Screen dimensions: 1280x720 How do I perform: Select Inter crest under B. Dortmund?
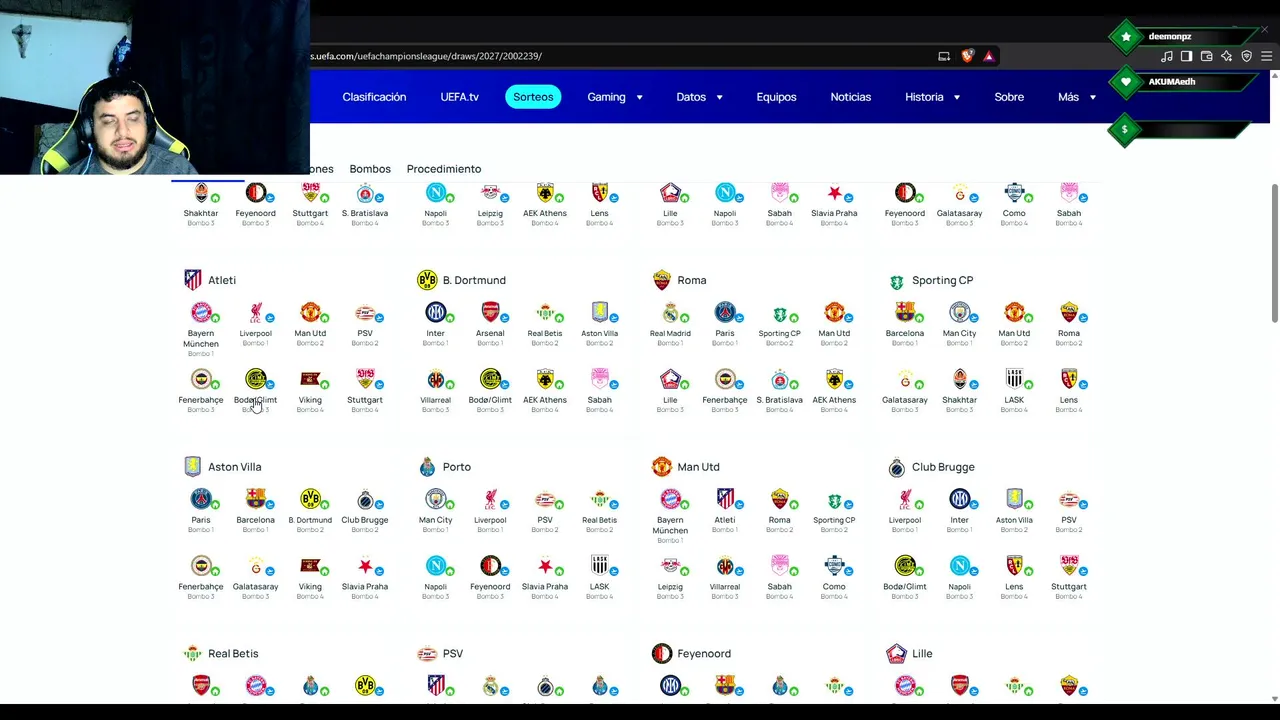tap(435, 312)
